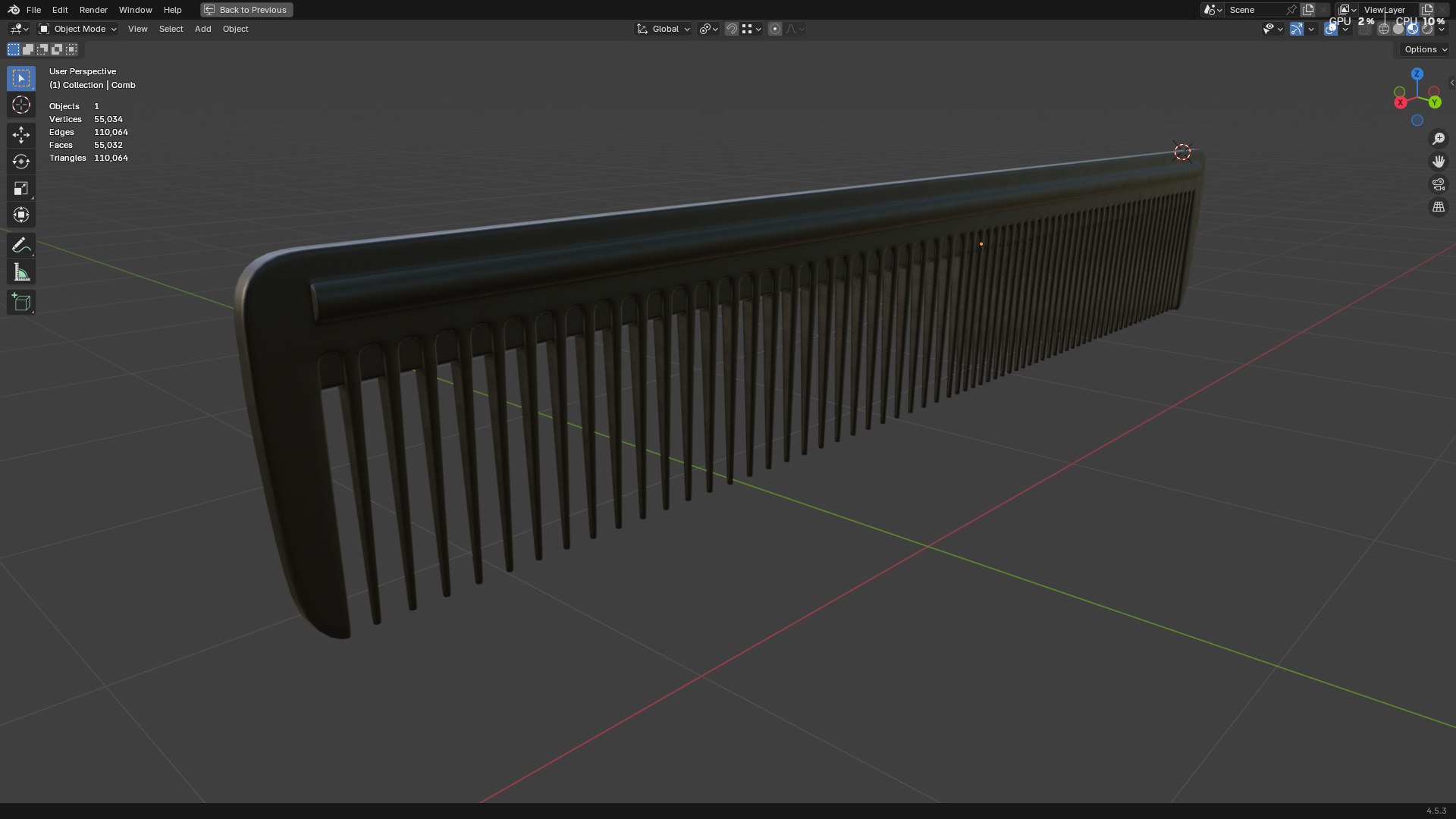Activate the Scale tool

pos(21,188)
